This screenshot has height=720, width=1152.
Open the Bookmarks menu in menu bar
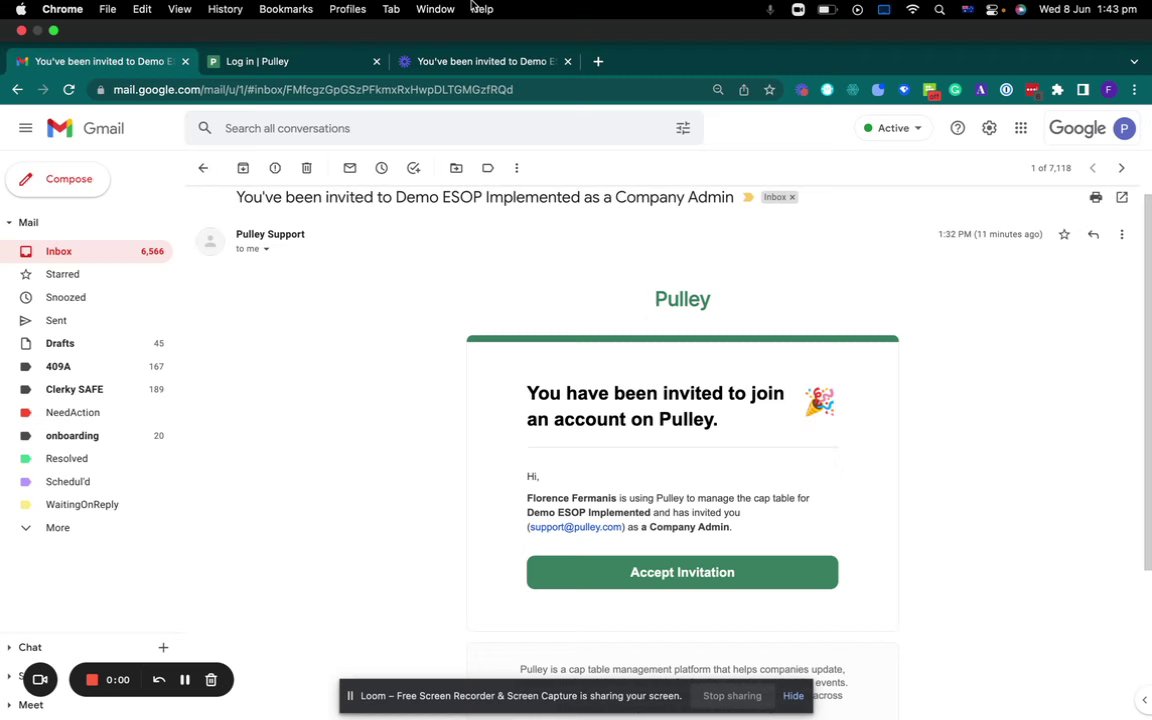285,9
